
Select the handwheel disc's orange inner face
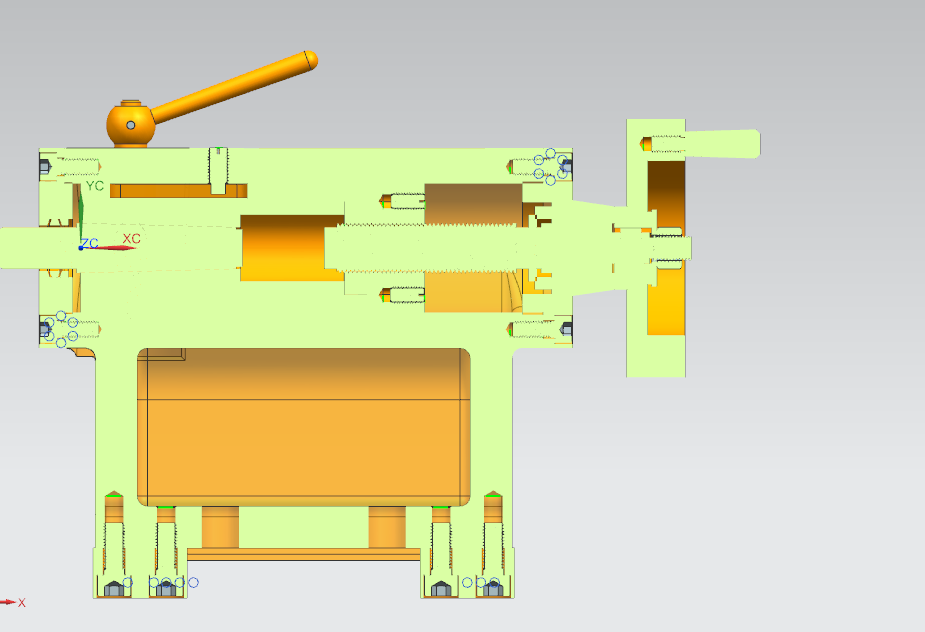[666, 248]
